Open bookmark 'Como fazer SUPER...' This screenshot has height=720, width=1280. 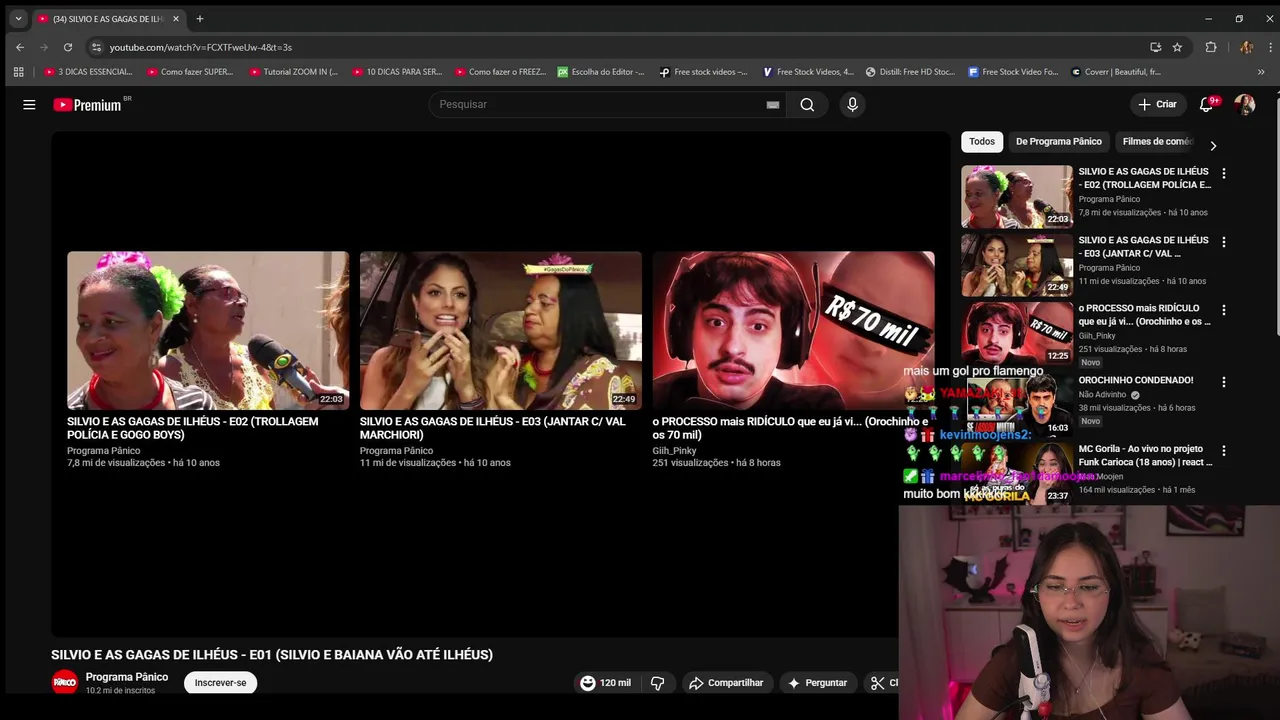pyautogui.click(x=190, y=72)
